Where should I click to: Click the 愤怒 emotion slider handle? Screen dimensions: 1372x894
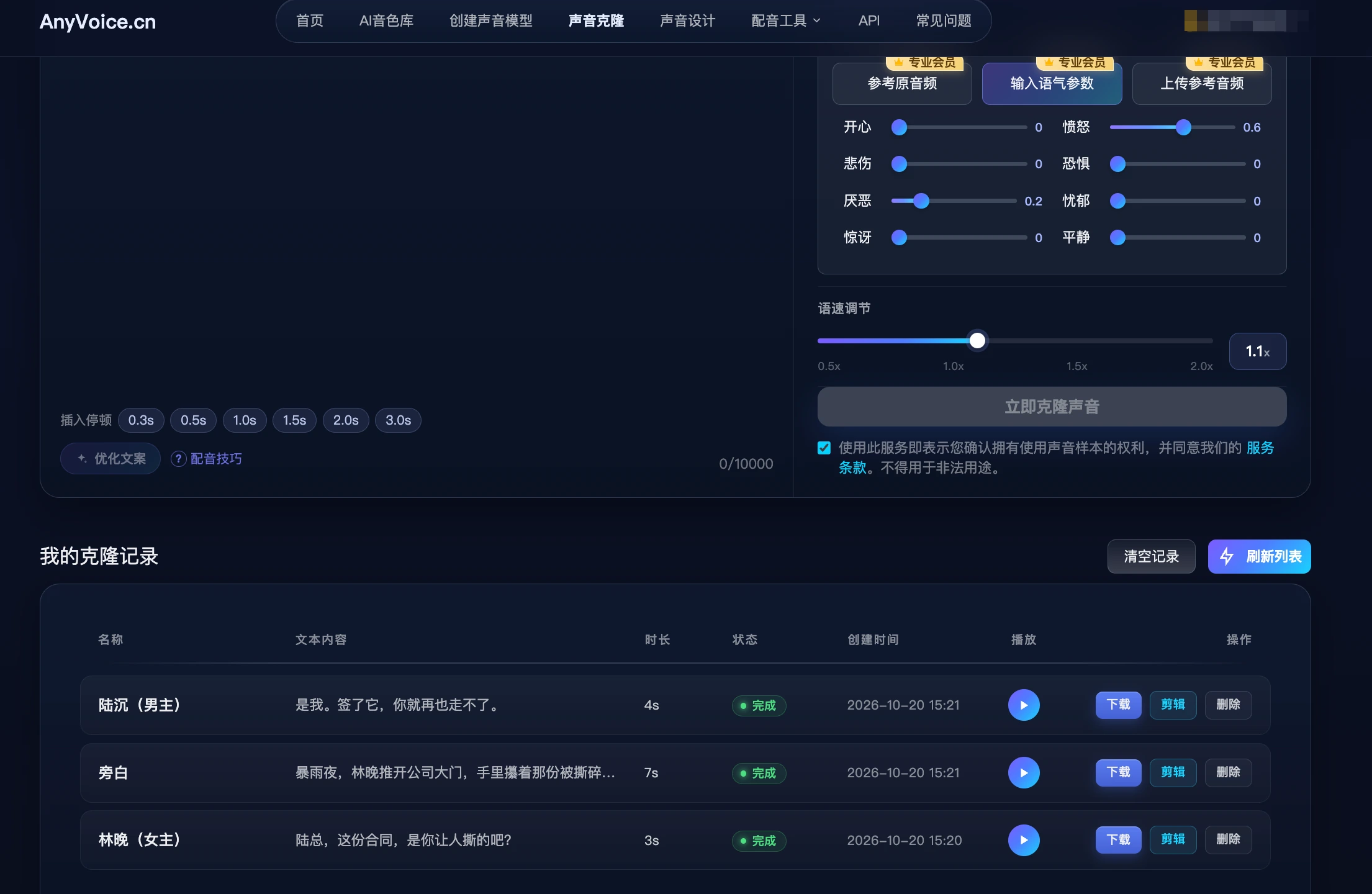[x=1183, y=127]
